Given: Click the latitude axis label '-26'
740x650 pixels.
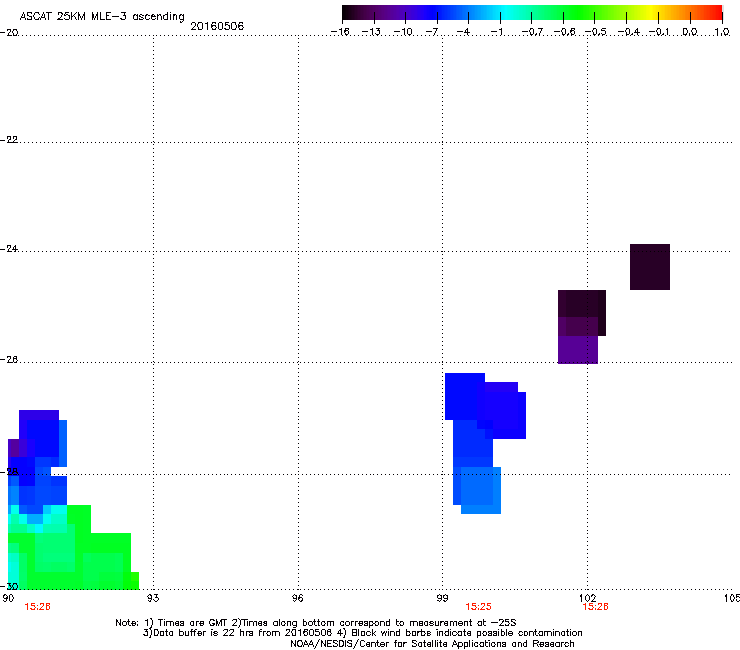Looking at the screenshot, I should point(9,360).
